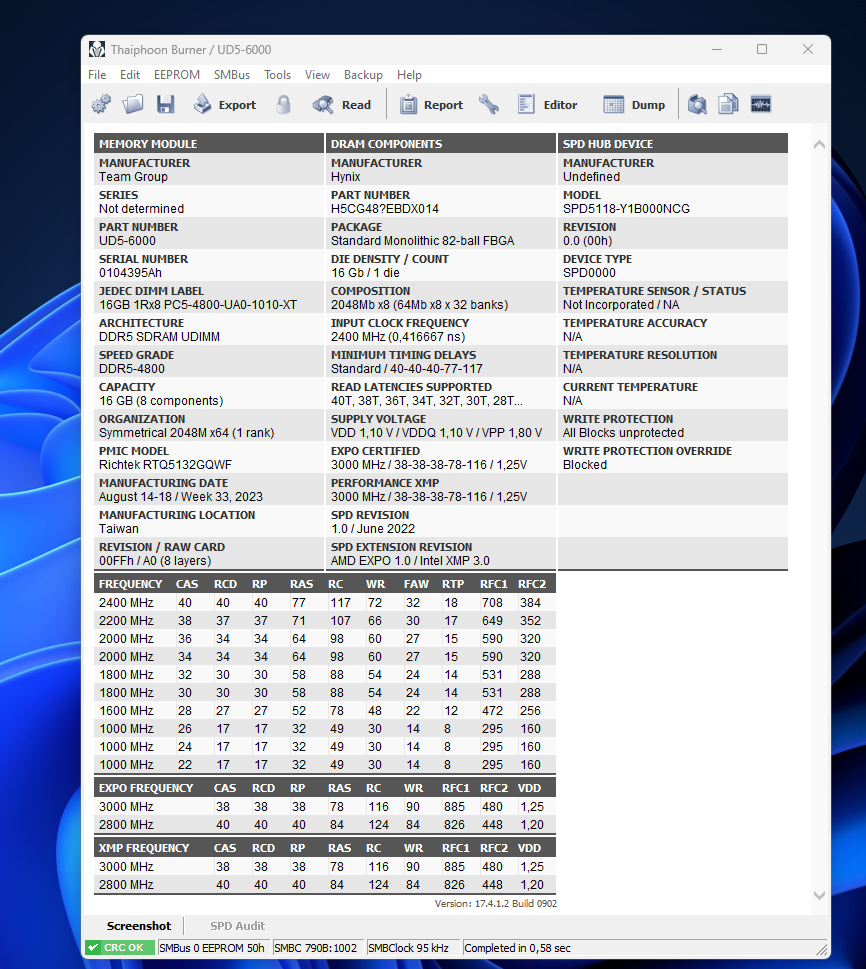The image size is (866, 969).
Task: Open the File menu
Action: [x=97, y=75]
